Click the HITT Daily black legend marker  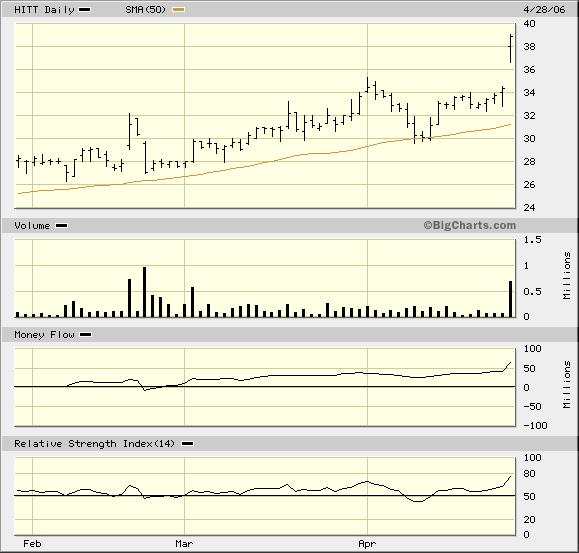point(85,10)
